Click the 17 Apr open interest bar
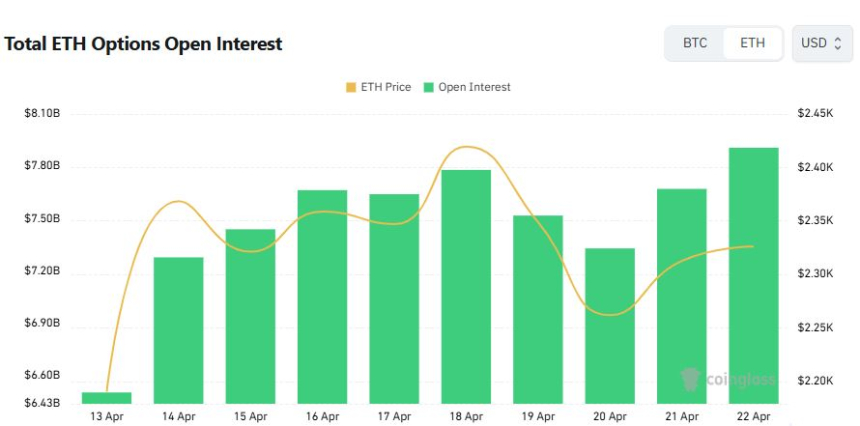Screen dimensions: 860x426 394,298
